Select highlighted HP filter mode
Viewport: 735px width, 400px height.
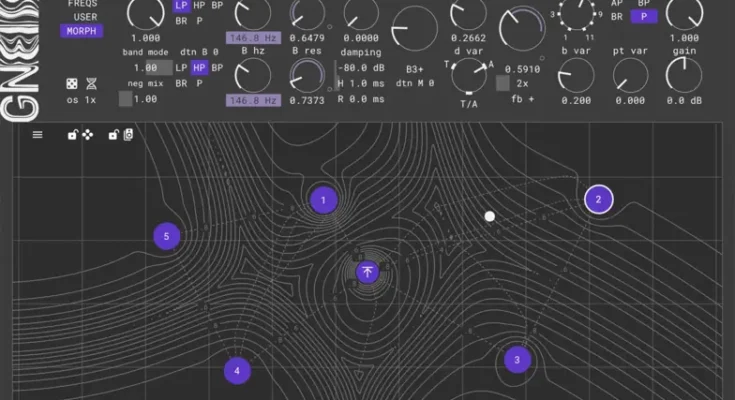click(199, 68)
